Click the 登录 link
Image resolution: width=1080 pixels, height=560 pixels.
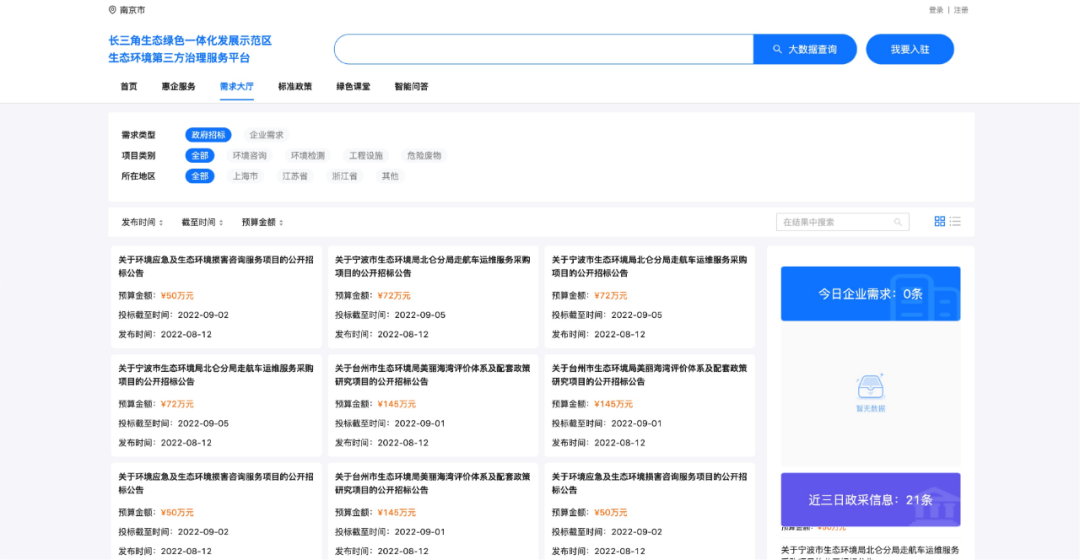(x=936, y=10)
